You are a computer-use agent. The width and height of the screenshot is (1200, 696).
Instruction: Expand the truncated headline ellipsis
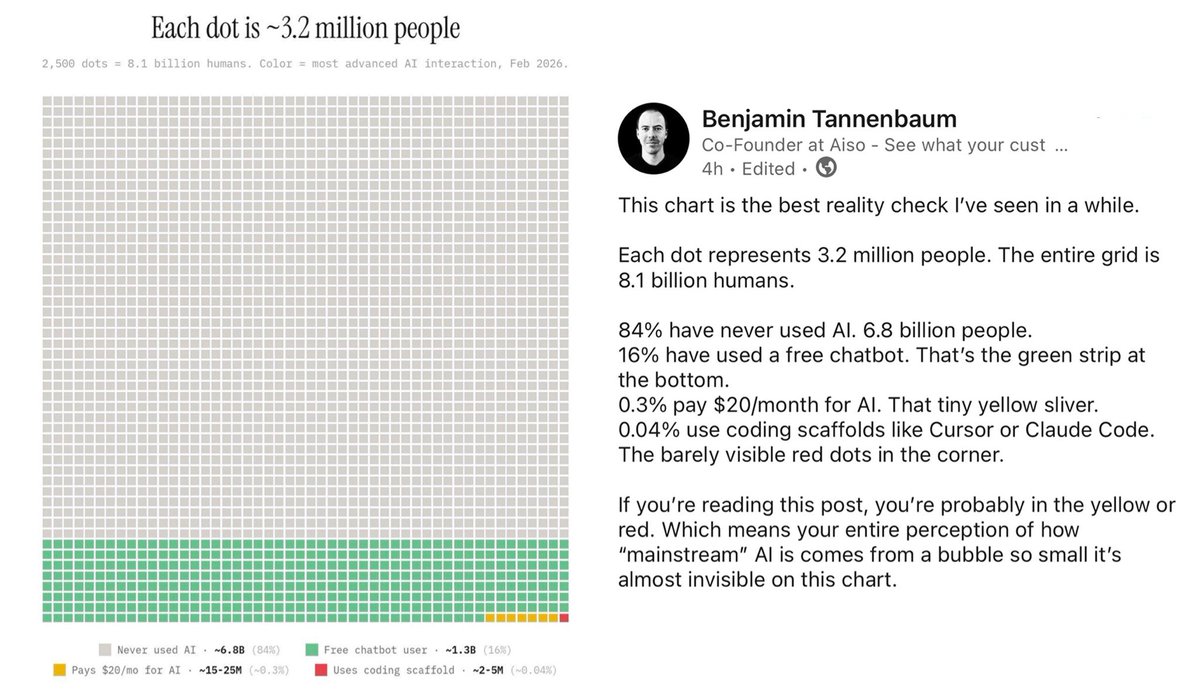coord(1061,146)
